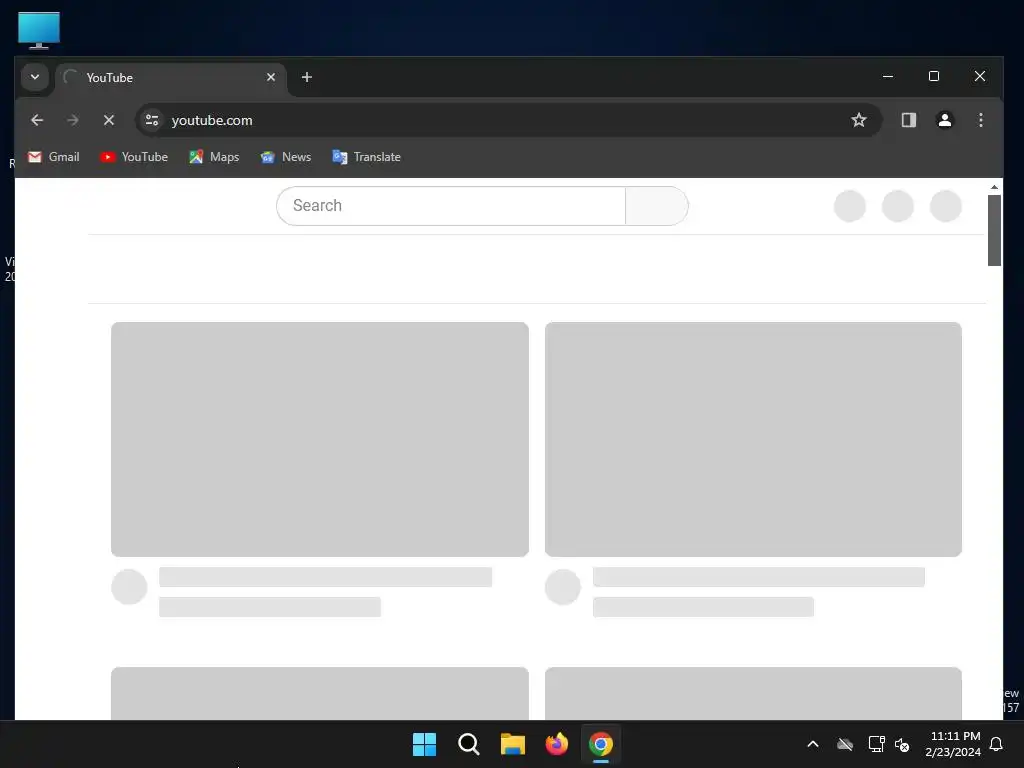This screenshot has width=1024, height=768.
Task: Open Windows taskbar search
Action: click(469, 744)
